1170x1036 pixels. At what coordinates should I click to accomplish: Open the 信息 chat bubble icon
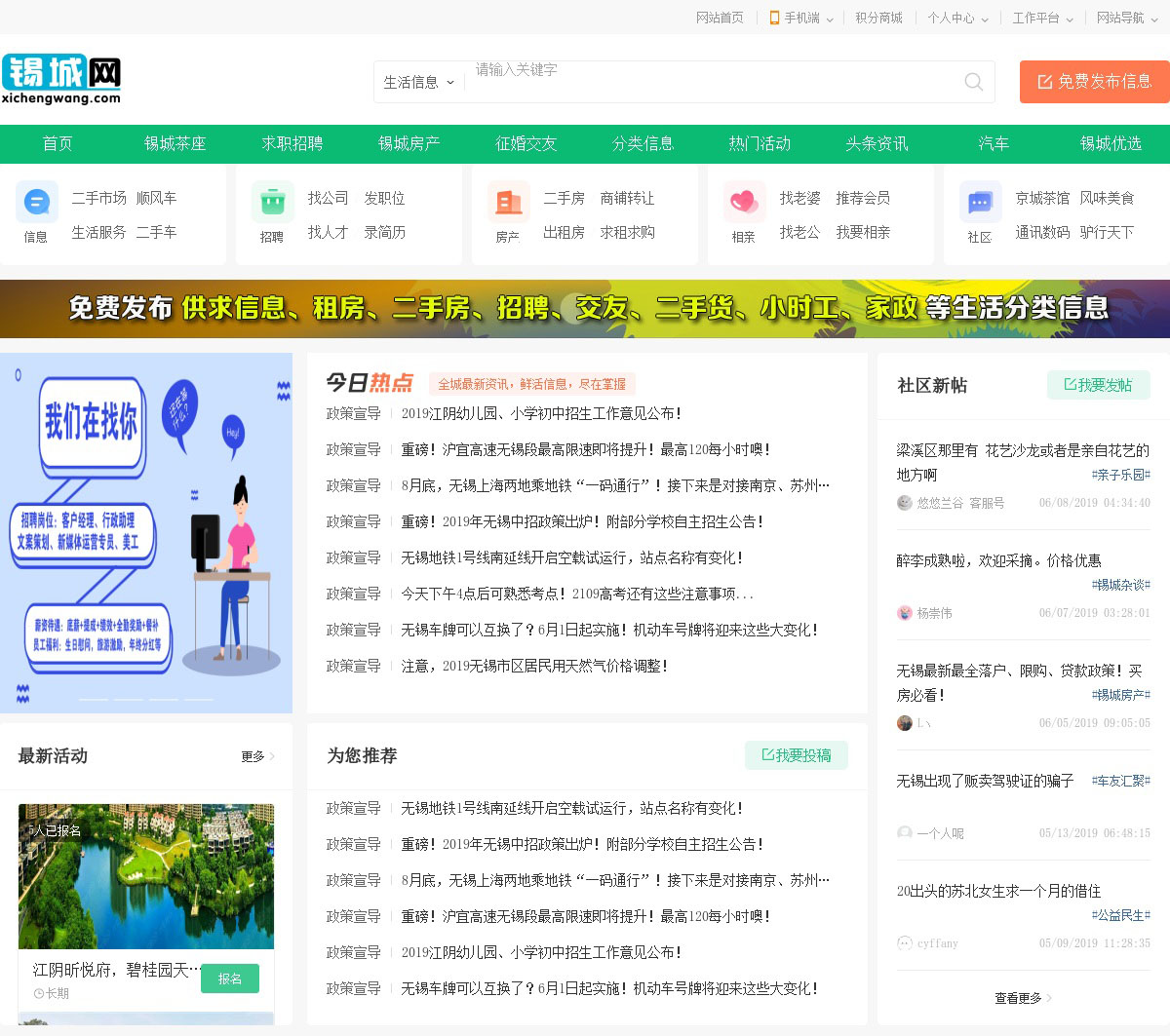36,203
